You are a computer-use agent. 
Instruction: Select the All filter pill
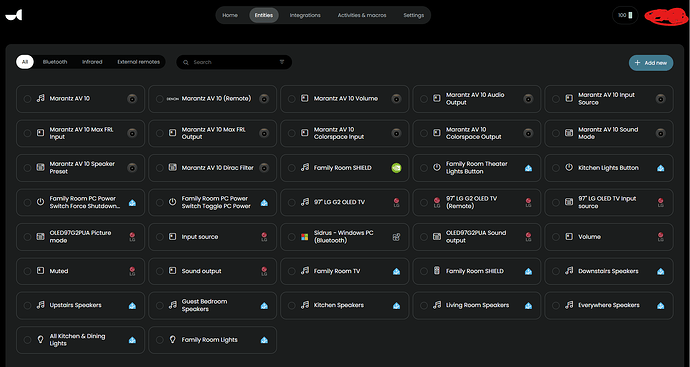pyautogui.click(x=25, y=62)
